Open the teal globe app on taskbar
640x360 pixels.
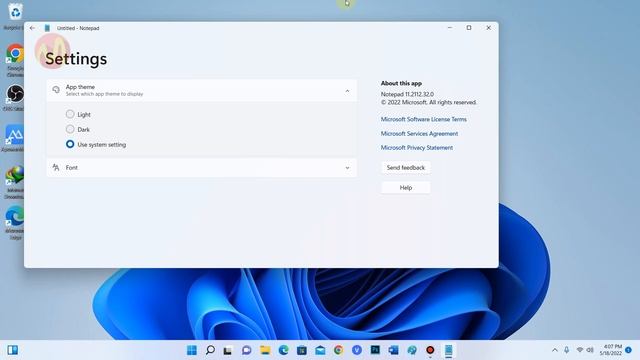tap(412, 350)
